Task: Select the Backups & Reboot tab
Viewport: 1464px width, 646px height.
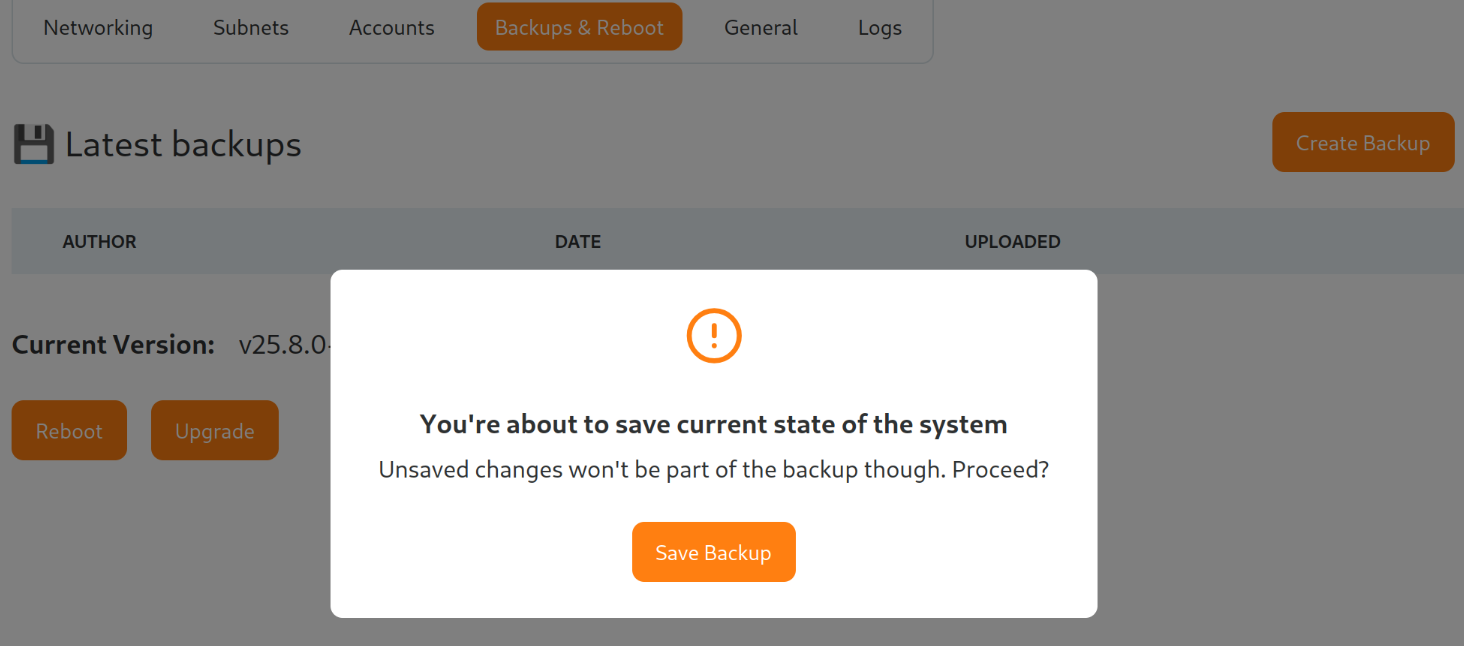Action: (579, 28)
